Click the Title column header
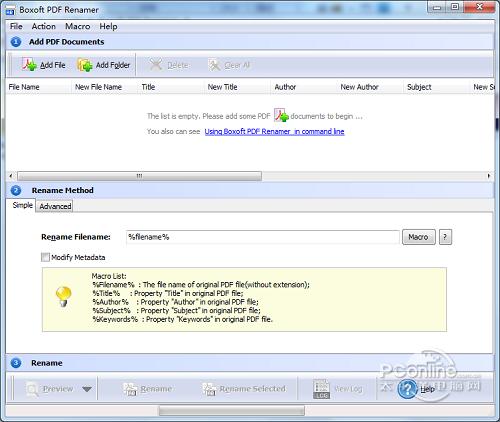 pos(171,87)
